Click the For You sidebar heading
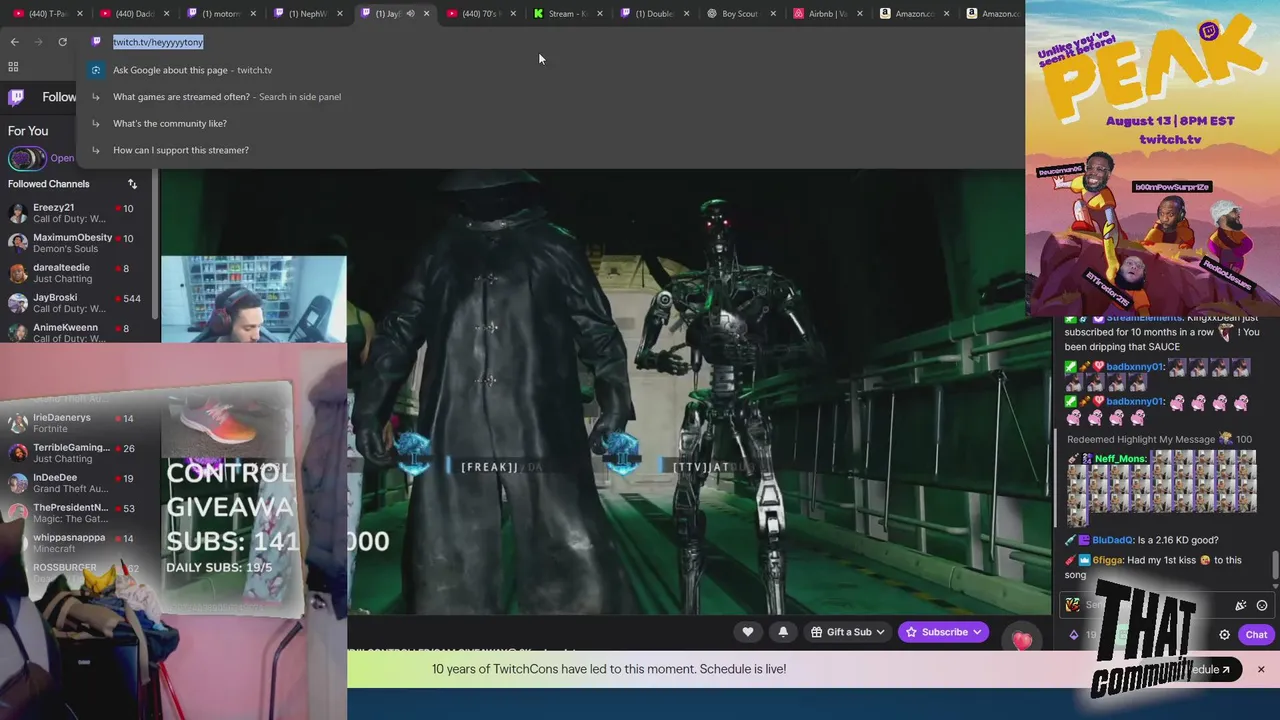The height and width of the screenshot is (720, 1280). coord(28,131)
